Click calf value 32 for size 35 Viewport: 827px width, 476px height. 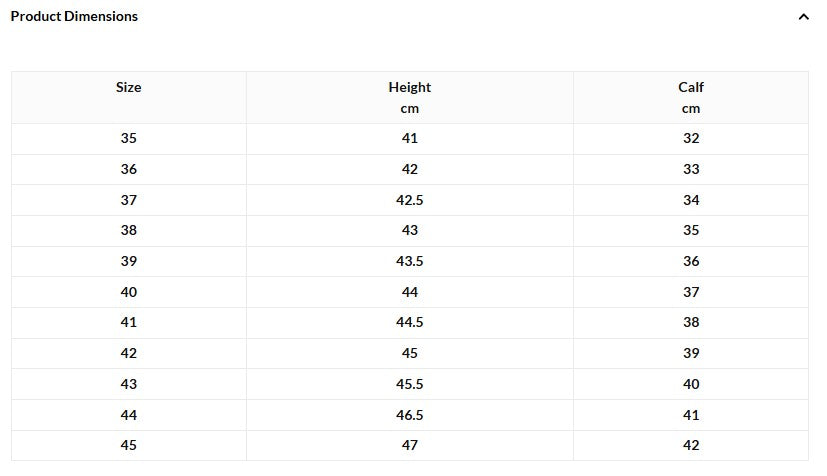tap(691, 139)
